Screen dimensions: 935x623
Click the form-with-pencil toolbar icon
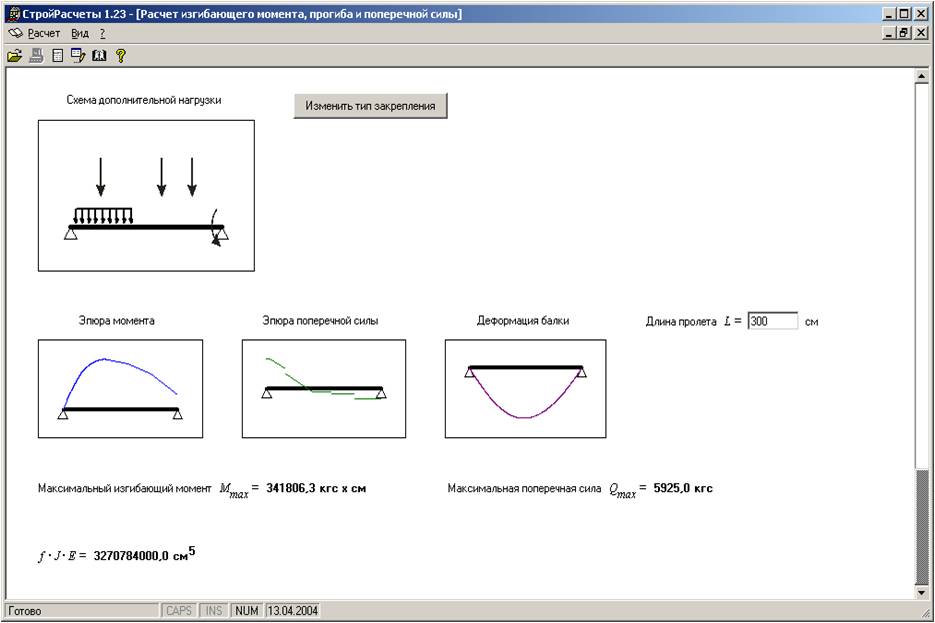pos(78,56)
